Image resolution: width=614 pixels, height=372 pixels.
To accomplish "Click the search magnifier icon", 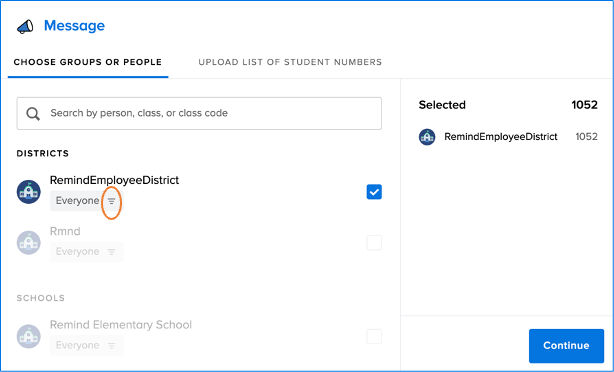I will click(x=33, y=114).
